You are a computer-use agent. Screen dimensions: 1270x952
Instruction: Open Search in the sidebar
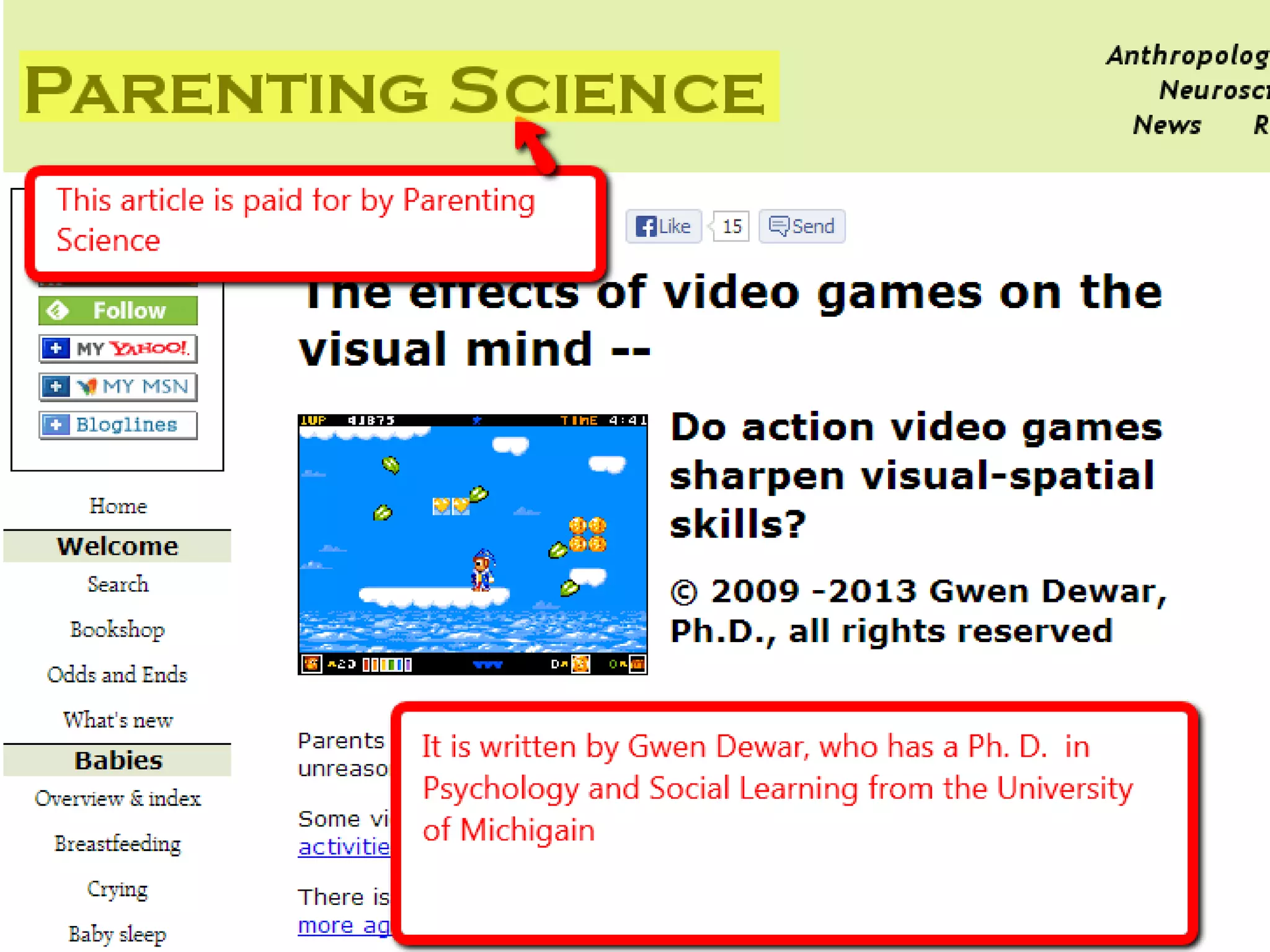(118, 584)
